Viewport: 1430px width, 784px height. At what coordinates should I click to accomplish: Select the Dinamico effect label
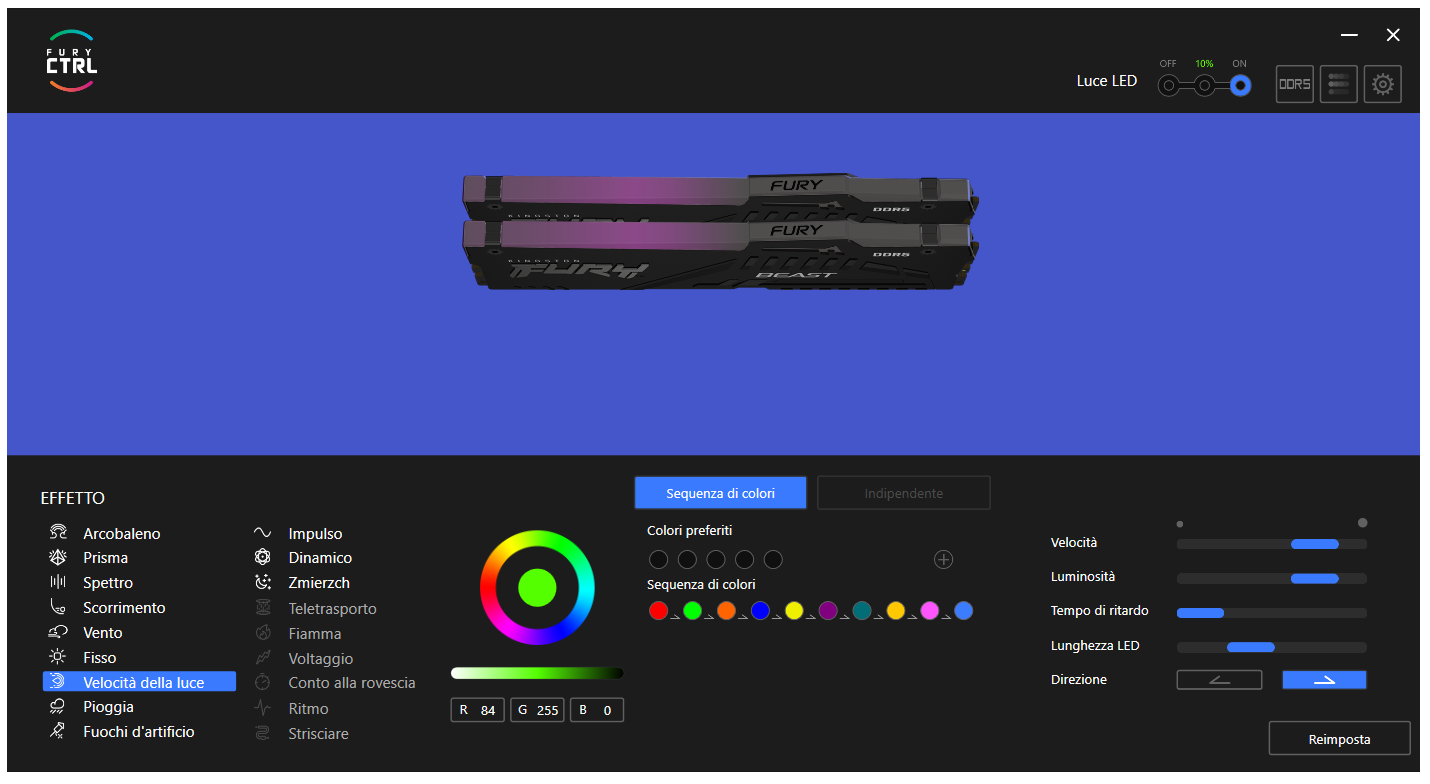point(320,558)
